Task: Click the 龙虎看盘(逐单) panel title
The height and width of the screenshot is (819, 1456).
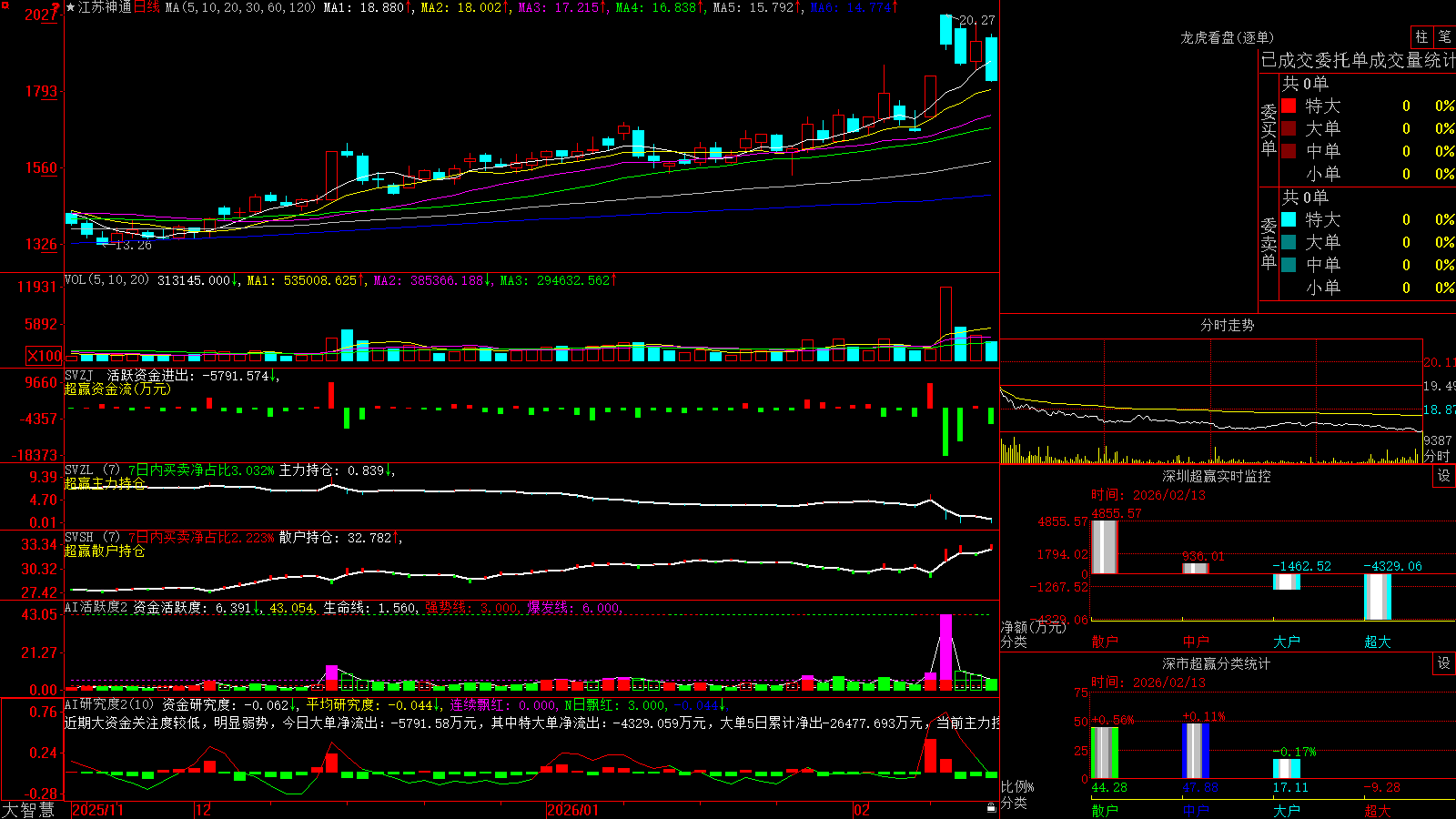Action: click(x=1227, y=37)
